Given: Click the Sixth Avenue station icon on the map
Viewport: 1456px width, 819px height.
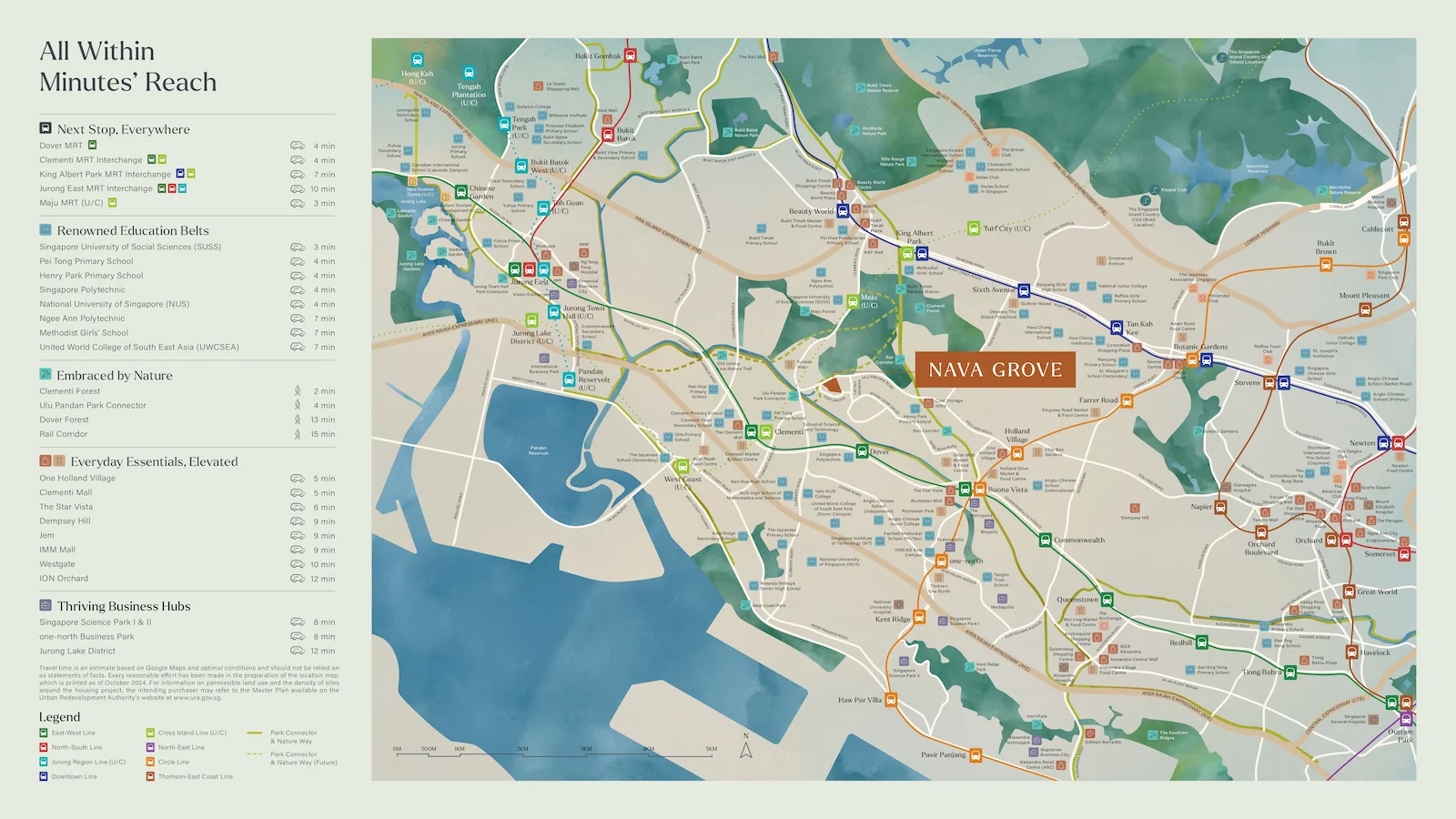Looking at the screenshot, I should point(1024,290).
